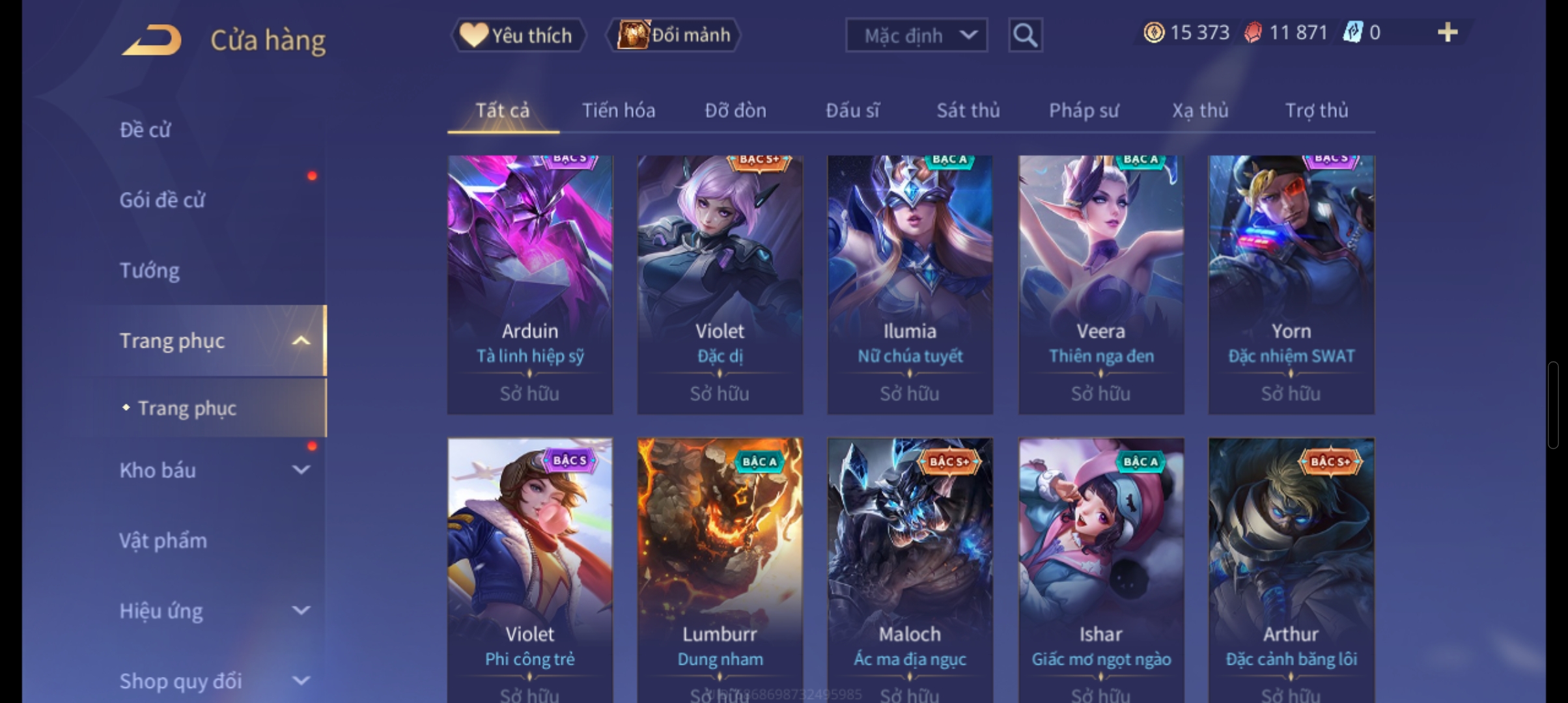Tap the back arrow icon beside Cửa hàng
The height and width of the screenshot is (703, 1568).
pos(152,40)
